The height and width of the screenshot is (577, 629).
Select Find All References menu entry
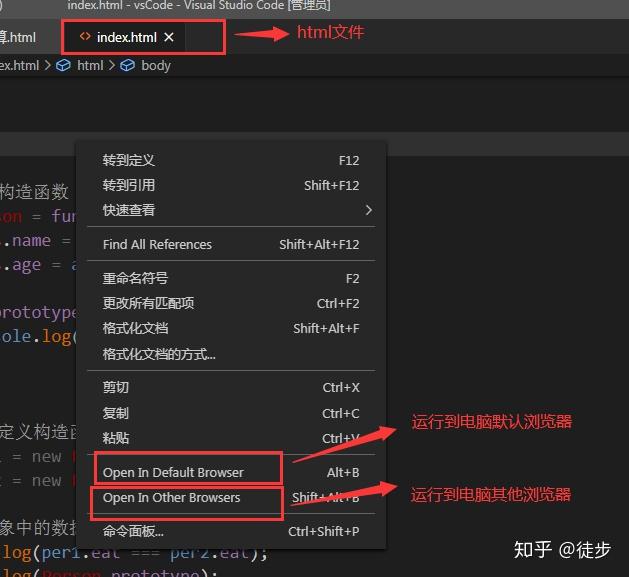(x=231, y=244)
